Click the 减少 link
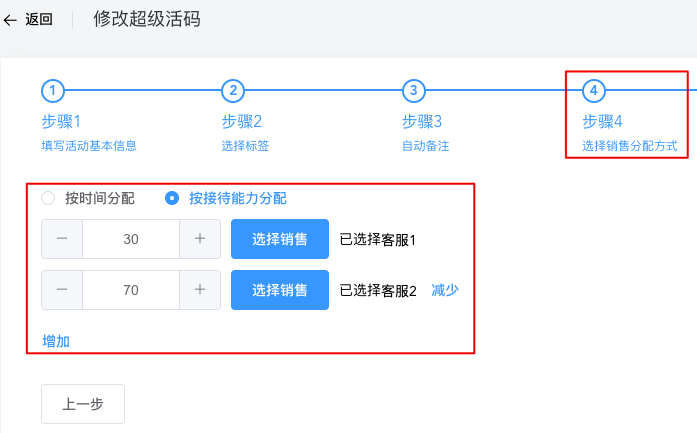 click(445, 290)
